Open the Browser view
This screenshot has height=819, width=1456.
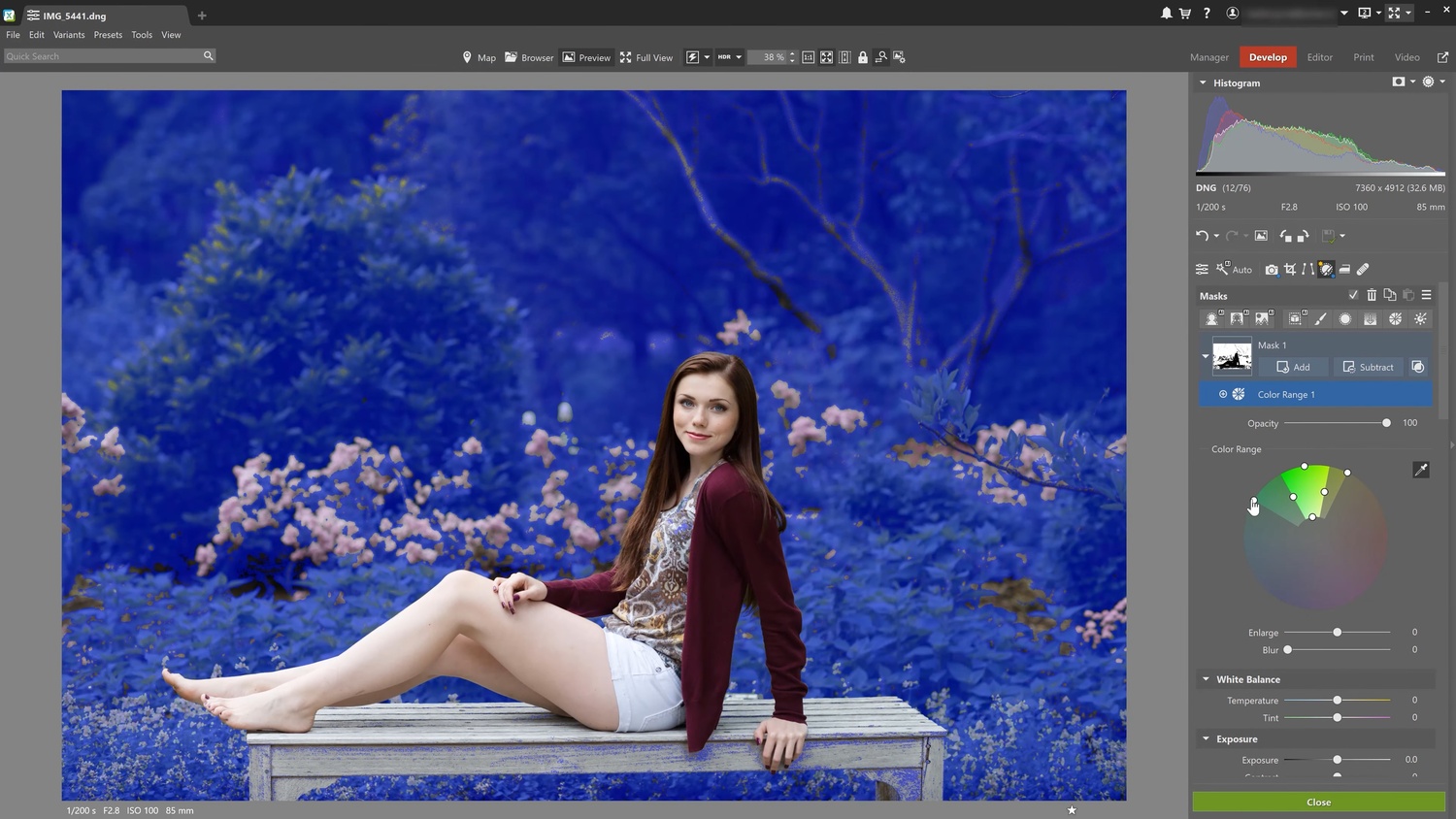point(529,57)
